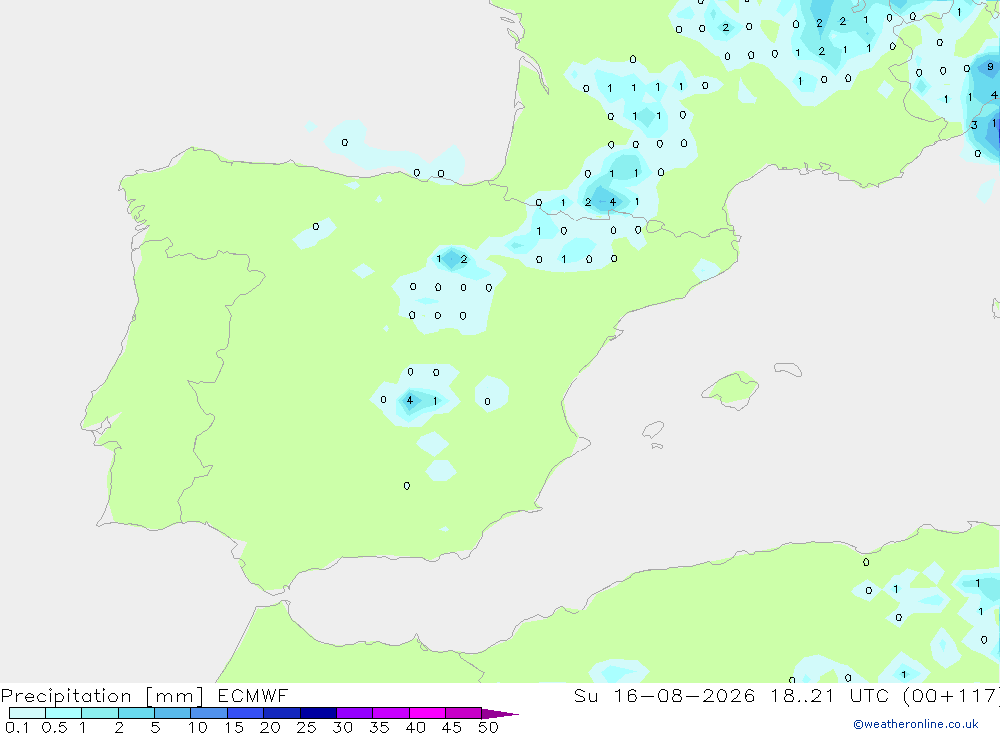The height and width of the screenshot is (733, 1000).
Task: Select the 1–2 mm legend color swatch
Action: [x=100, y=713]
